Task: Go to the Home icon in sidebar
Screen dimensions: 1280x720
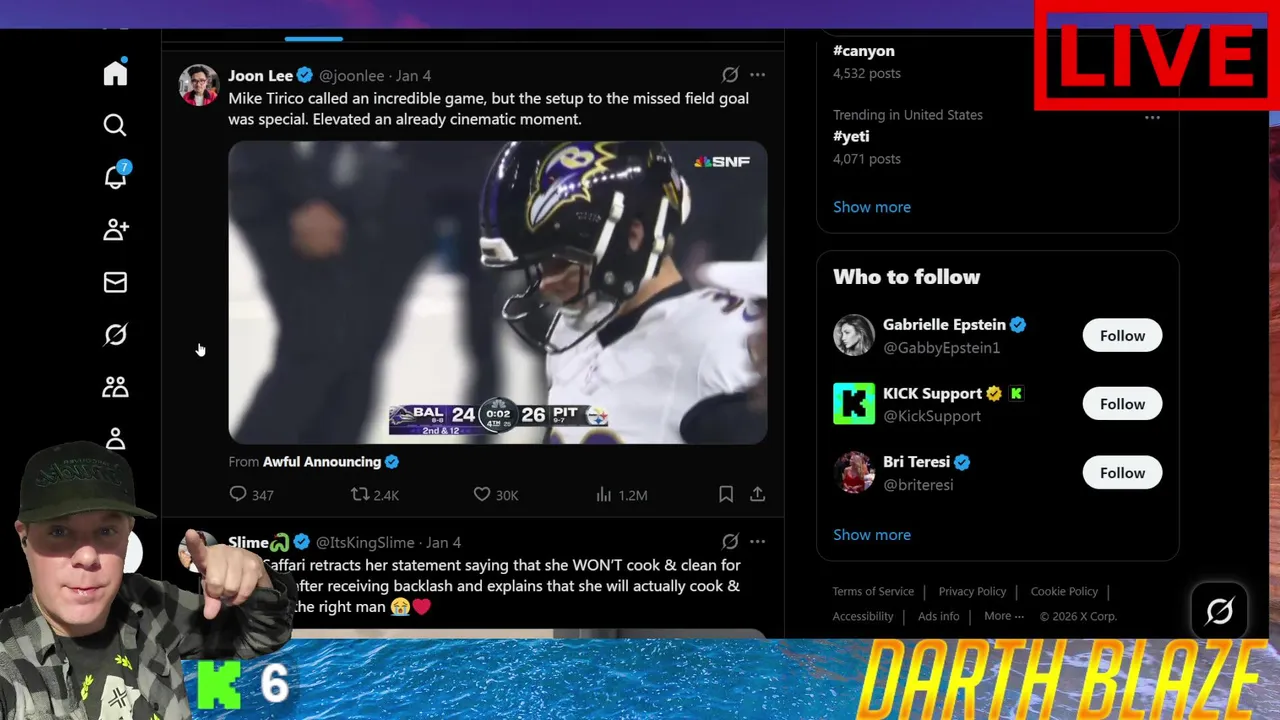Action: (x=115, y=73)
